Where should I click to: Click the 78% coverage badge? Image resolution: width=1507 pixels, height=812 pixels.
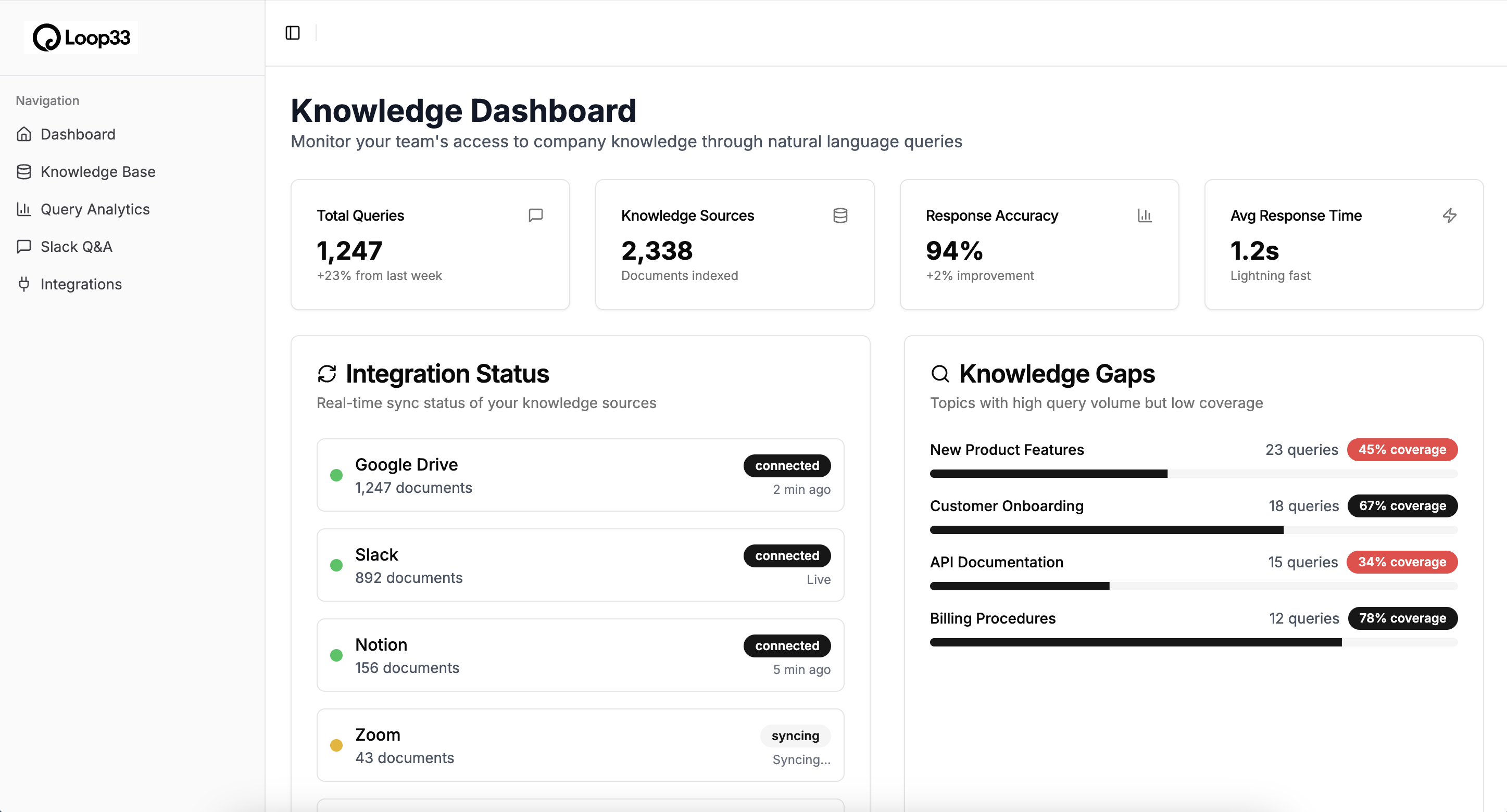[x=1402, y=618]
